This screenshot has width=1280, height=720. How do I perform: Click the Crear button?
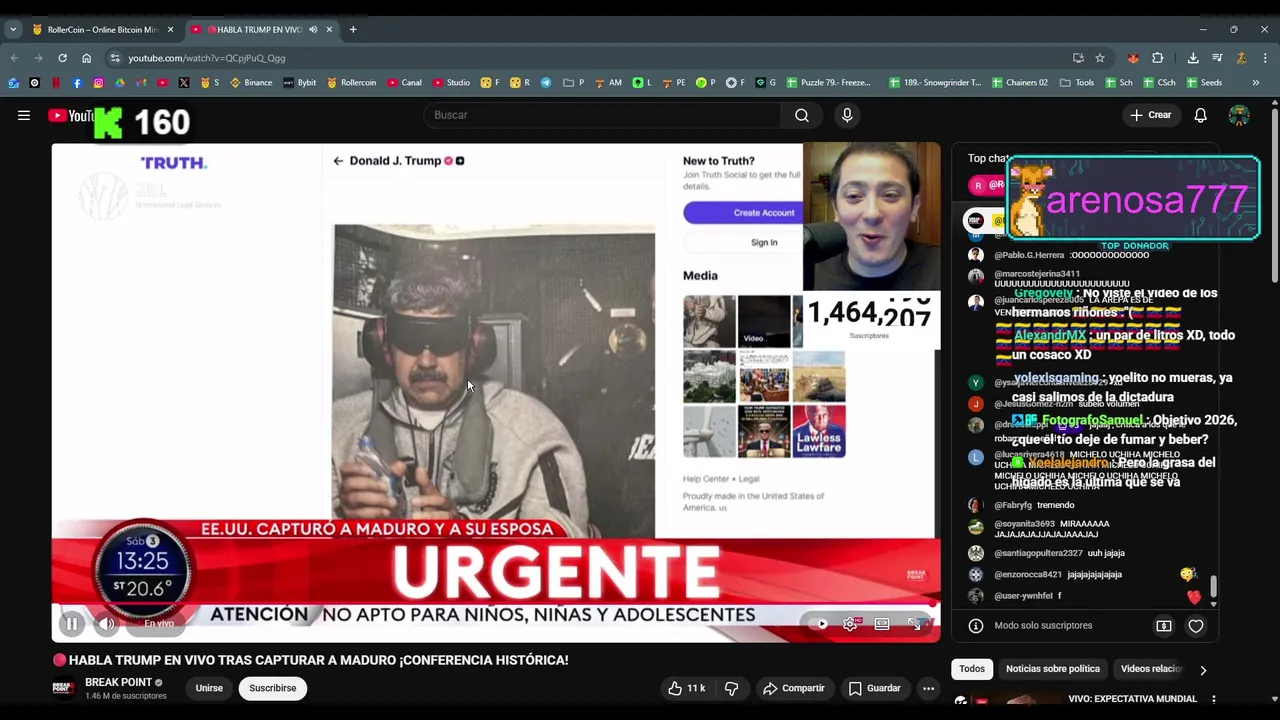point(1150,115)
